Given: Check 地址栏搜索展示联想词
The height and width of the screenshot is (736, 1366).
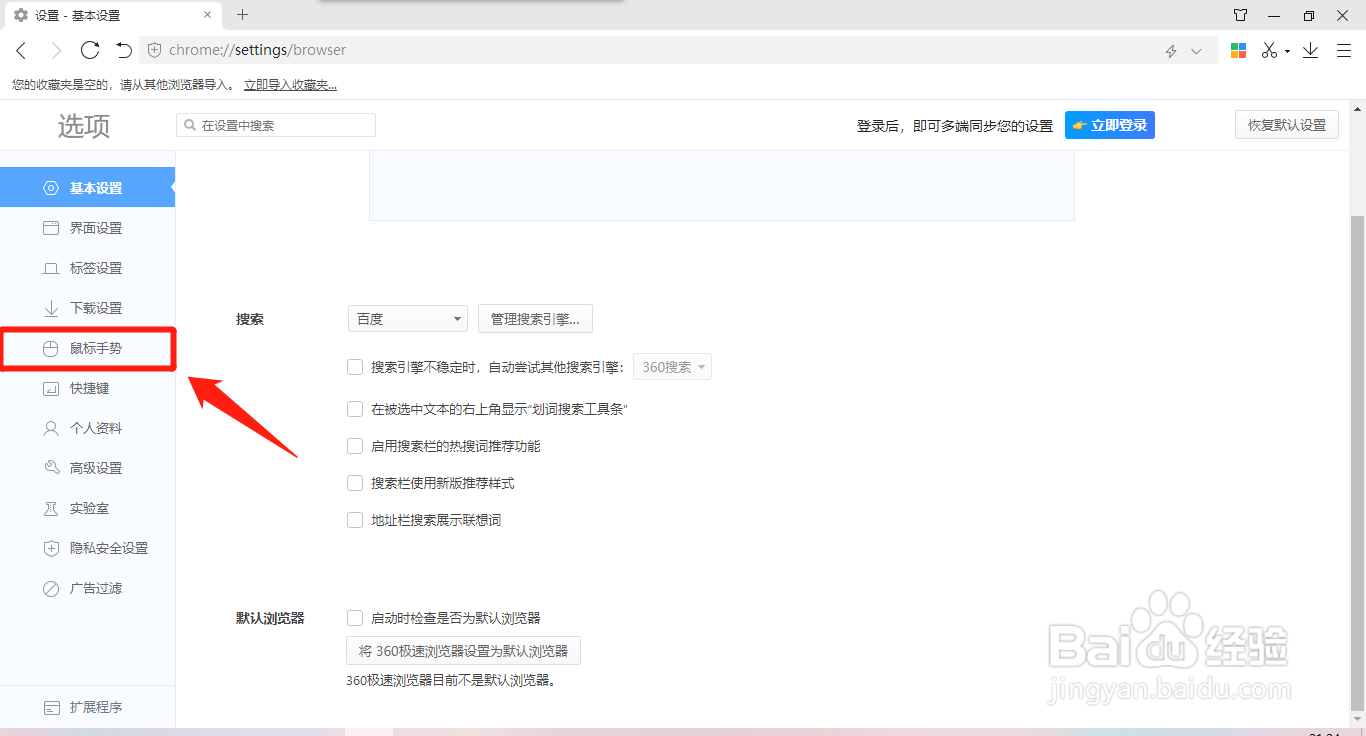Looking at the screenshot, I should tap(355, 520).
